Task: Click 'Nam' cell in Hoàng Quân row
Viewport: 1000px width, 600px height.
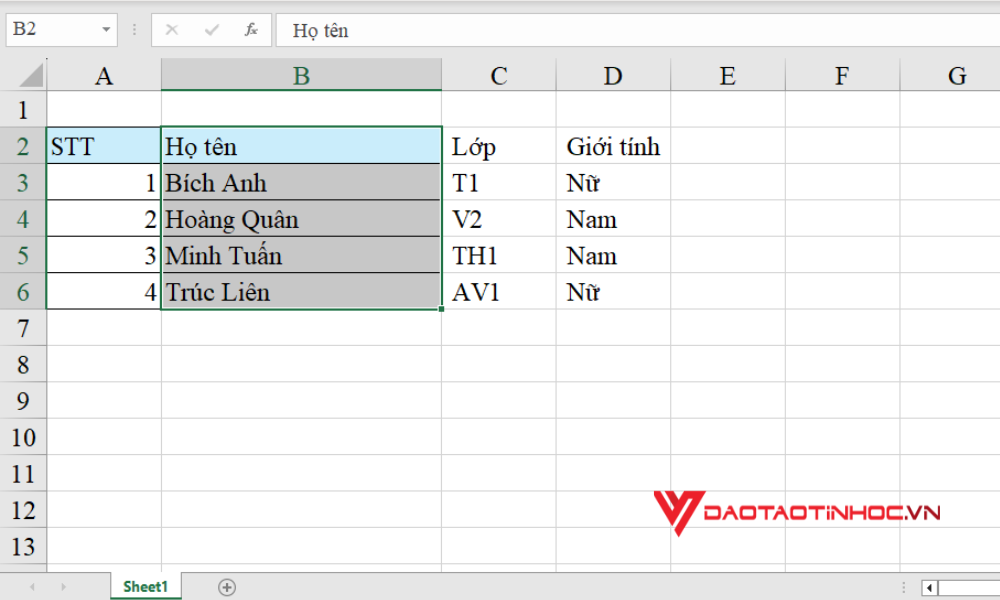Action: click(x=613, y=219)
